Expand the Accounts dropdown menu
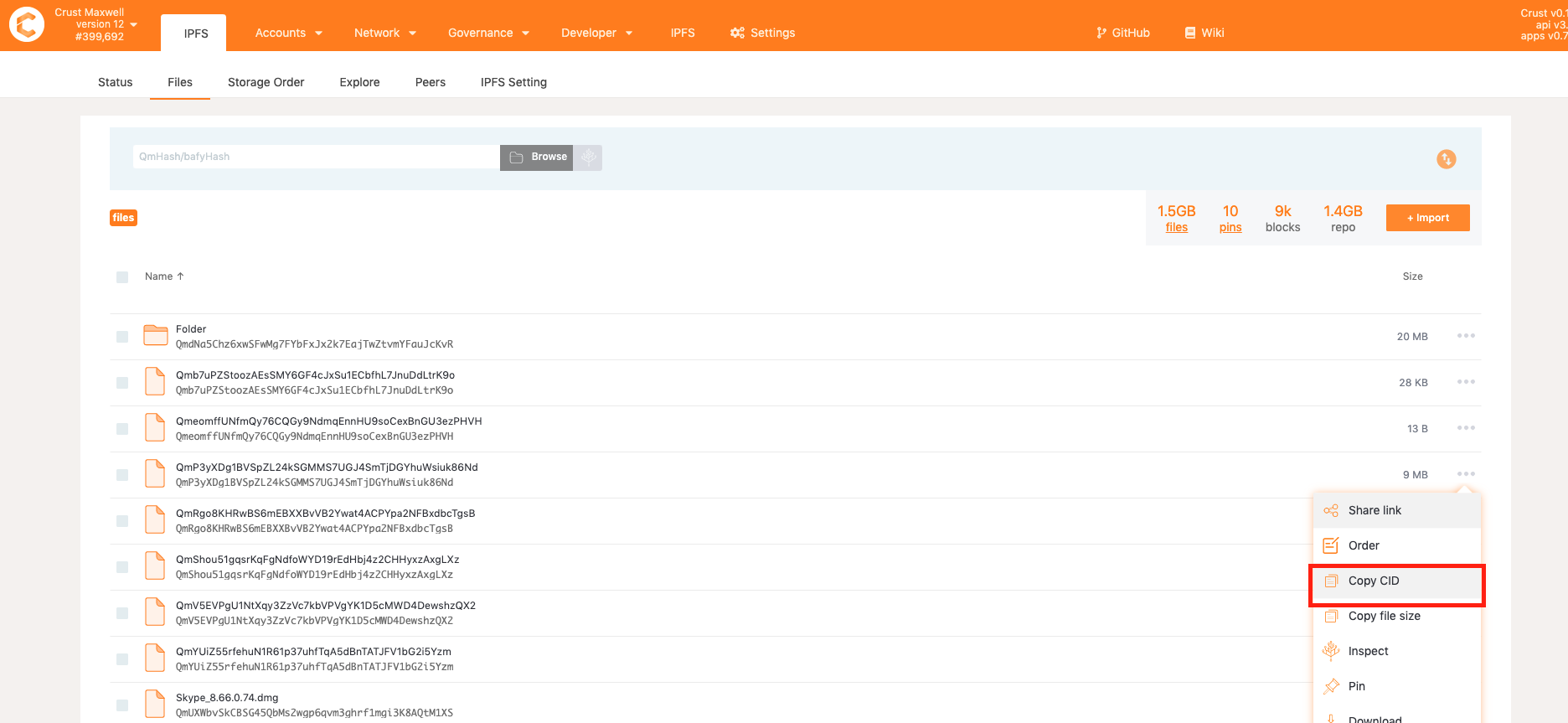 288,34
